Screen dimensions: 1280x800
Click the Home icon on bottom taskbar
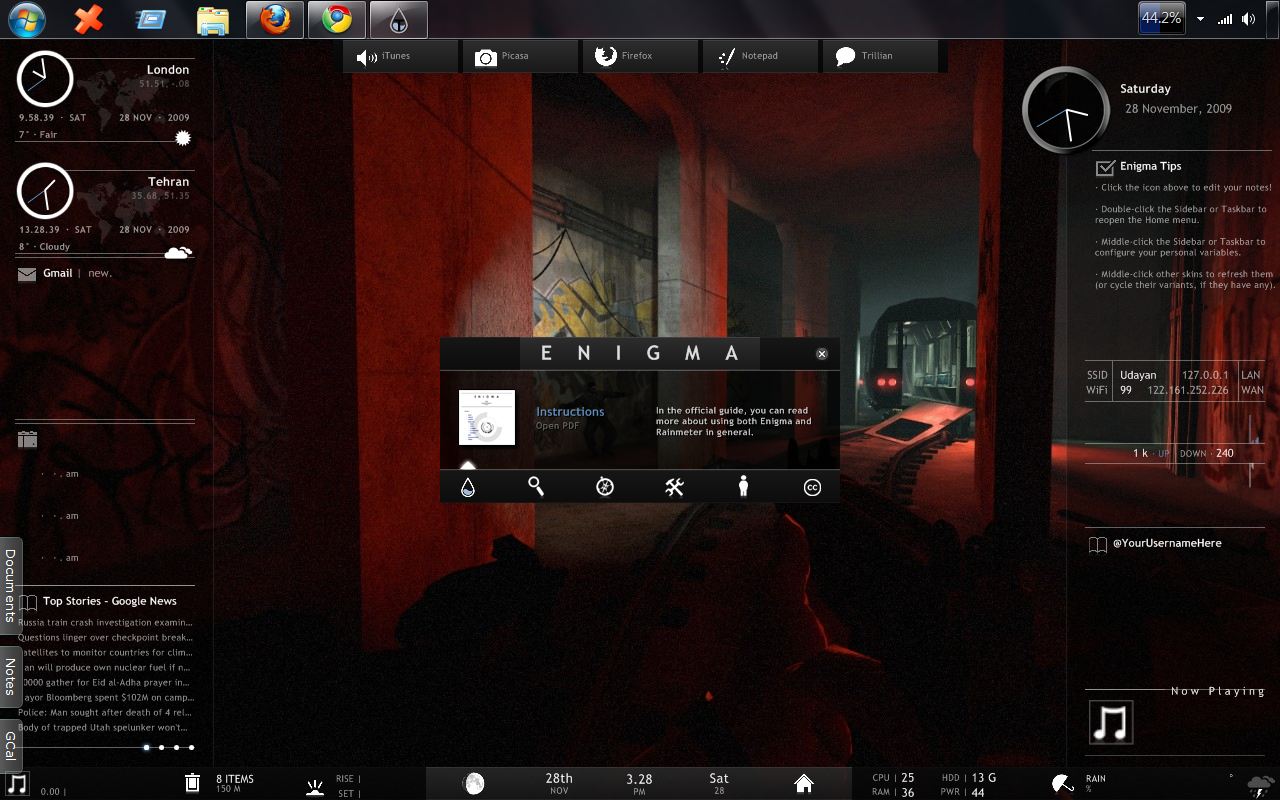tap(804, 784)
